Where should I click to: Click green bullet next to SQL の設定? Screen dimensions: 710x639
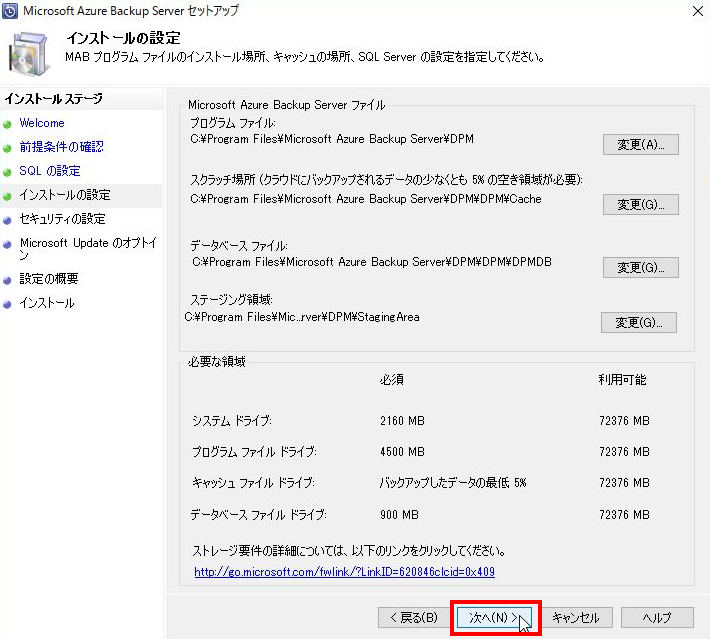coord(7,173)
